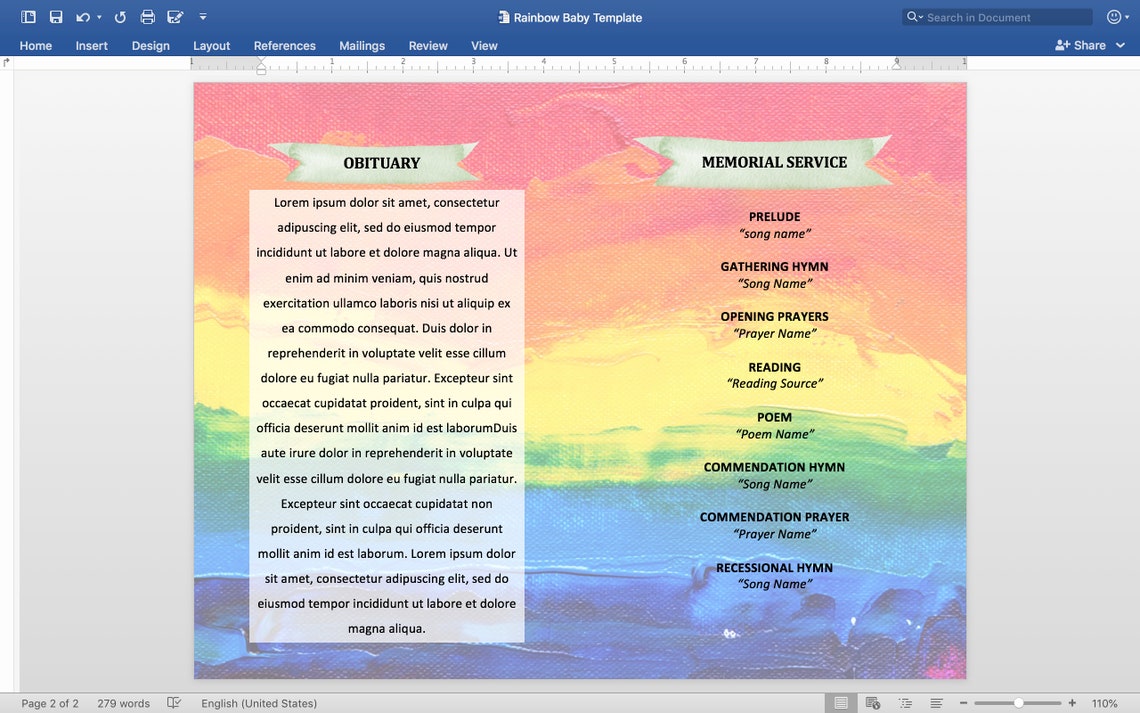Click the POEM heading text
The image size is (1140, 713).
coord(774,417)
